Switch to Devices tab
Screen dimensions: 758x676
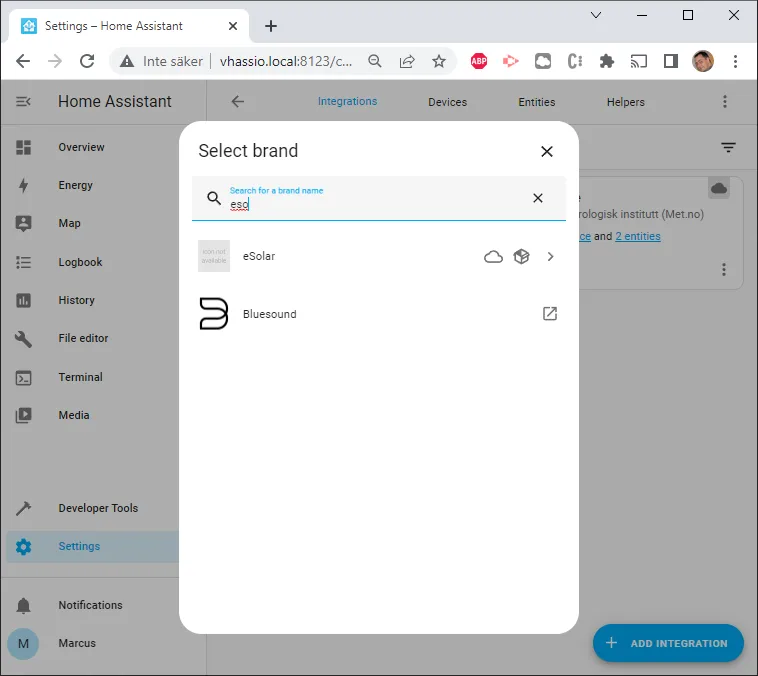(x=447, y=102)
